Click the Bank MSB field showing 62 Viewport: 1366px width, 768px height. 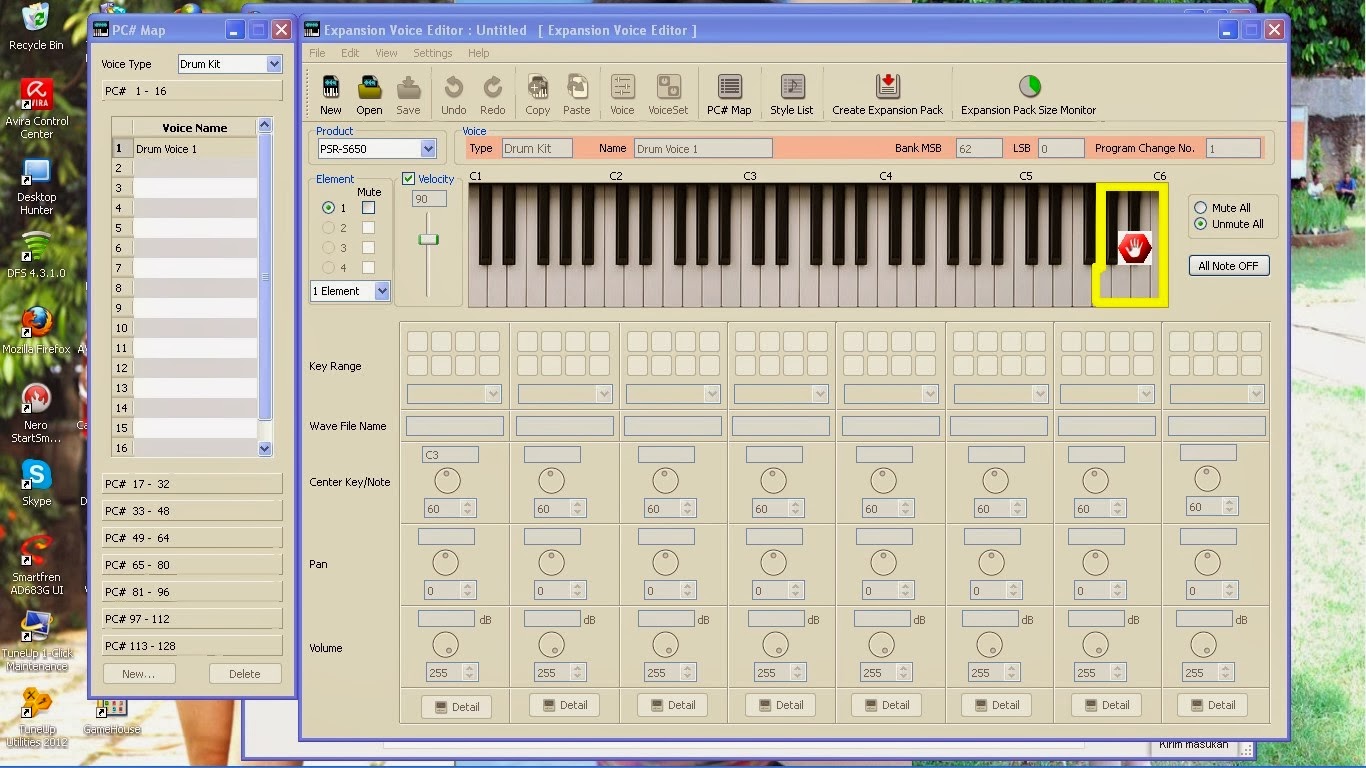[979, 148]
